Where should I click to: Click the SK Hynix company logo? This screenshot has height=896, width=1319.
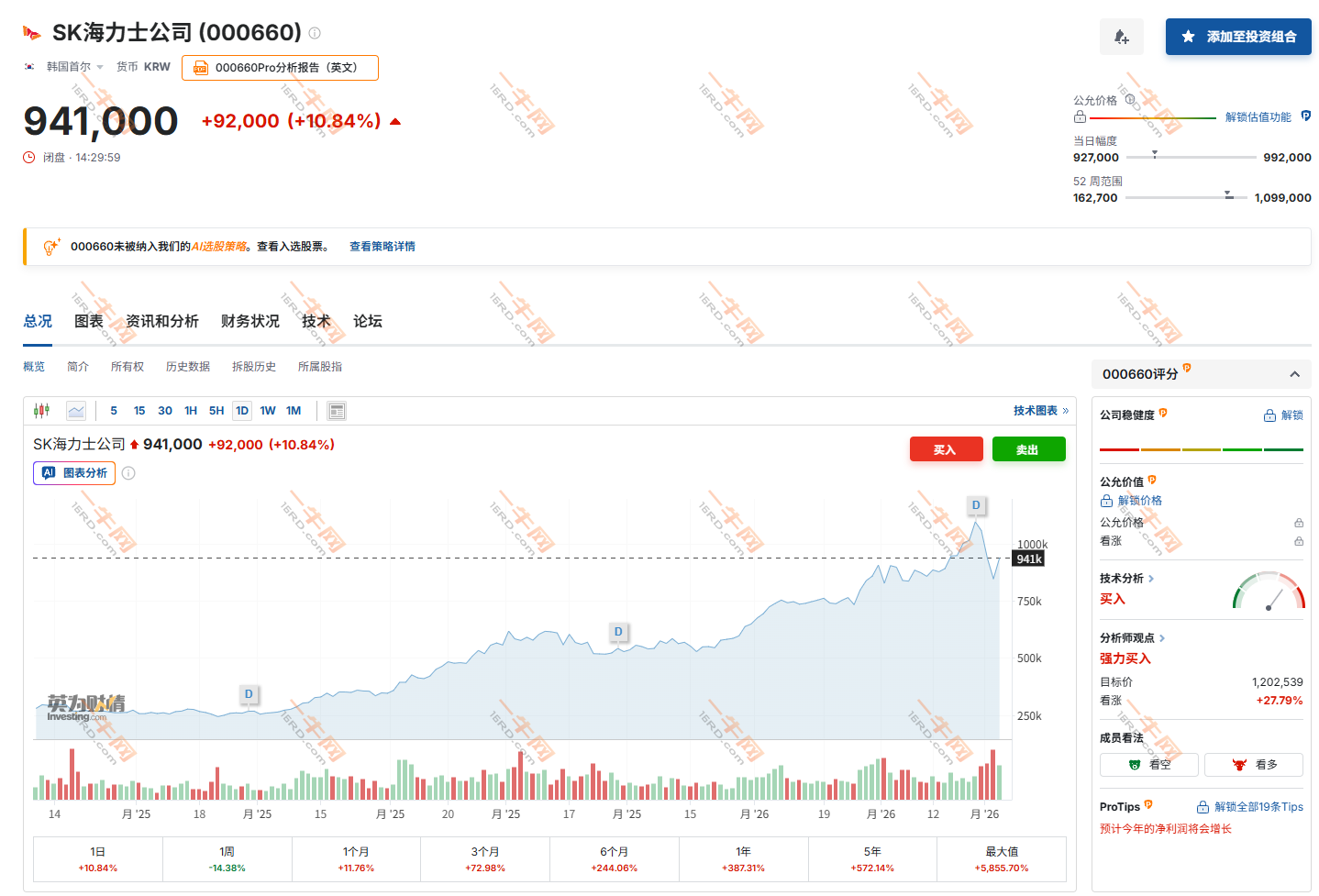point(32,33)
